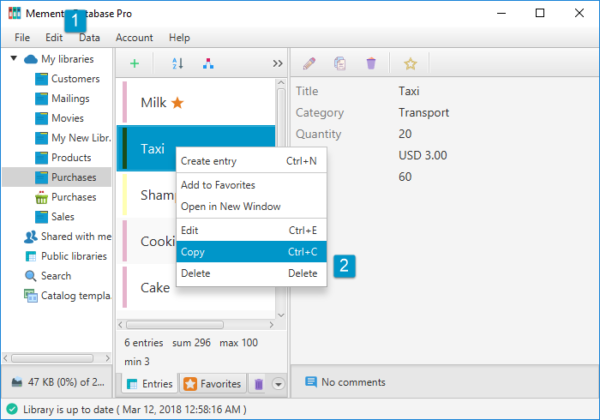This screenshot has width=600, height=420.
Task: Choose Delete in the context menu
Action: click(251, 273)
